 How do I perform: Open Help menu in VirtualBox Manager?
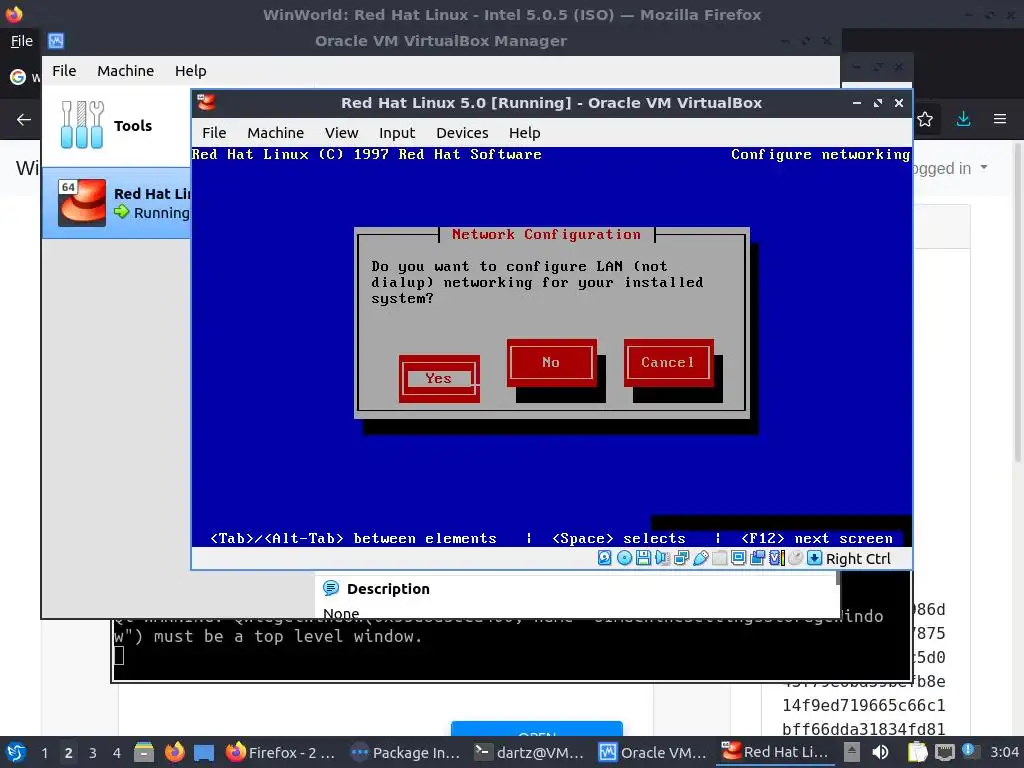191,71
